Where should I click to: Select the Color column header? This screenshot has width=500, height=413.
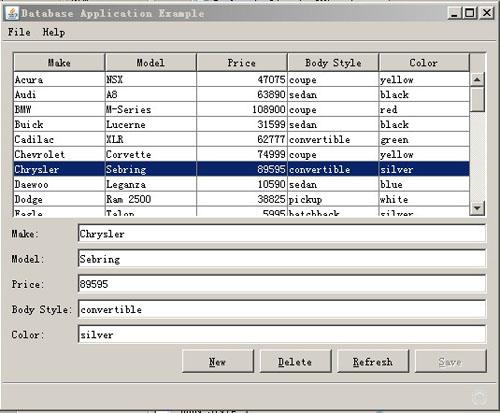tap(424, 62)
